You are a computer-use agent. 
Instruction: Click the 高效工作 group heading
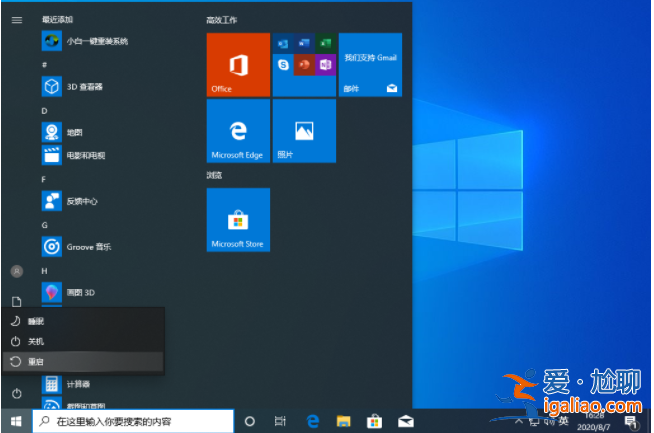pyautogui.click(x=221, y=20)
